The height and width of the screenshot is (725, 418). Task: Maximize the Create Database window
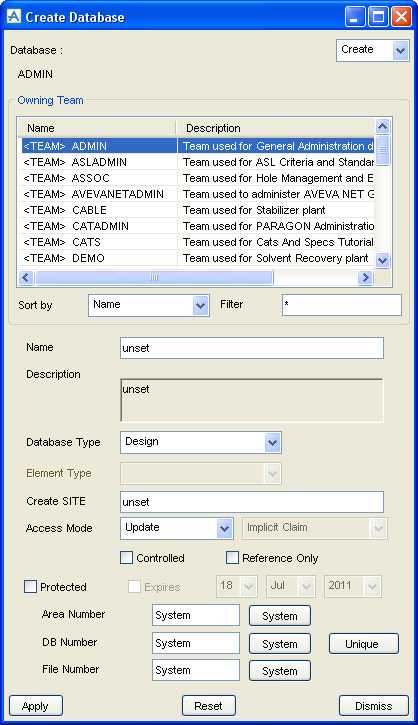(378, 17)
